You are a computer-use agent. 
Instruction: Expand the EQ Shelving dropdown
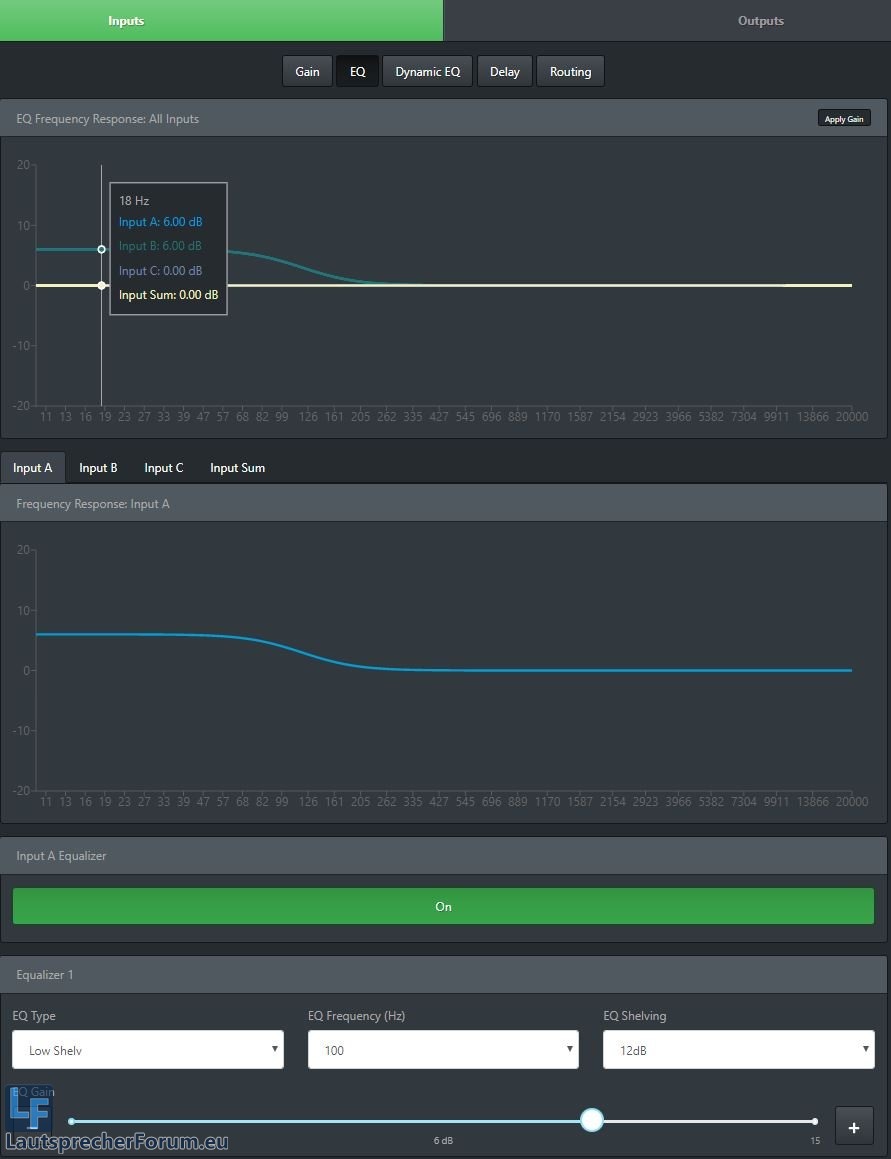click(x=738, y=1050)
